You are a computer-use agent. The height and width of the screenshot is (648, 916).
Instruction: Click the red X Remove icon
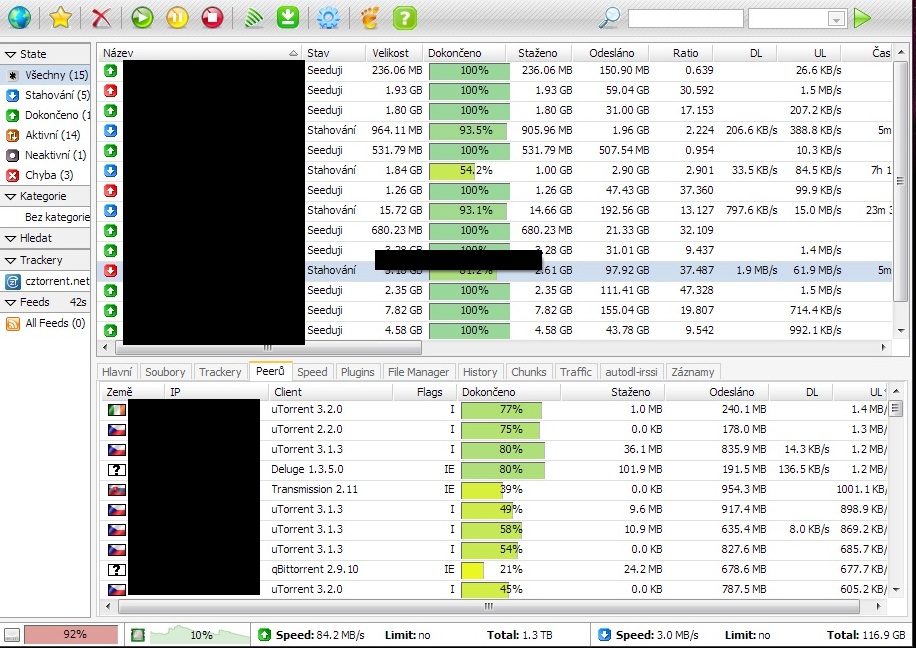[x=101, y=17]
